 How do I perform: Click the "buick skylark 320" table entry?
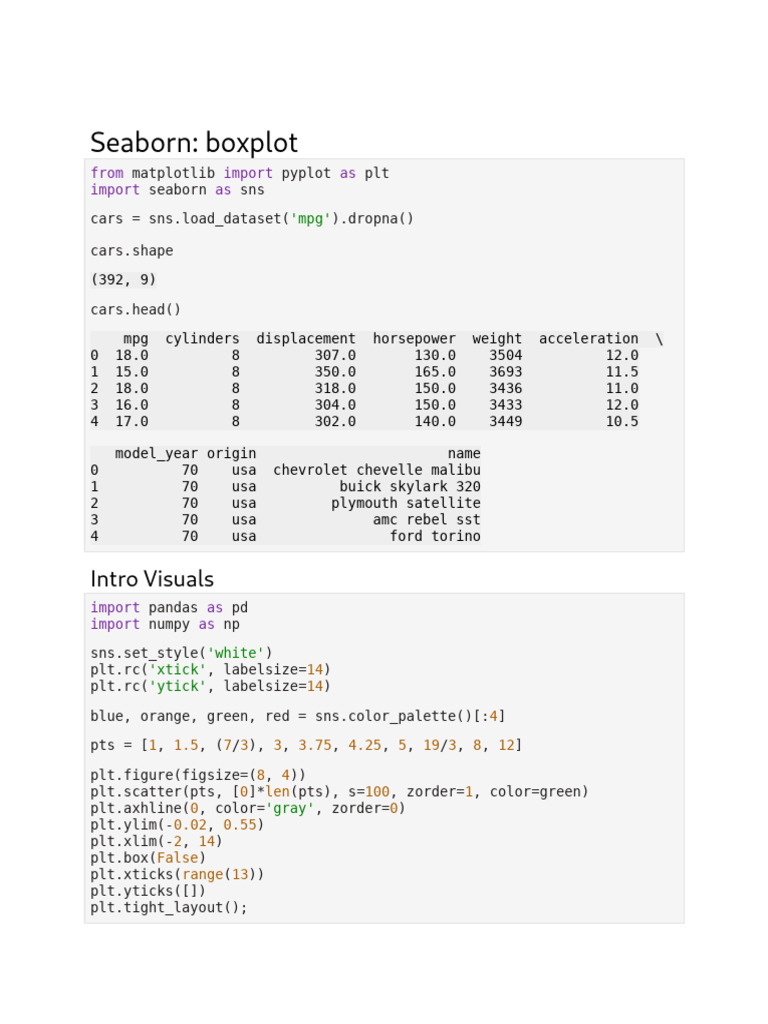pyautogui.click(x=409, y=486)
